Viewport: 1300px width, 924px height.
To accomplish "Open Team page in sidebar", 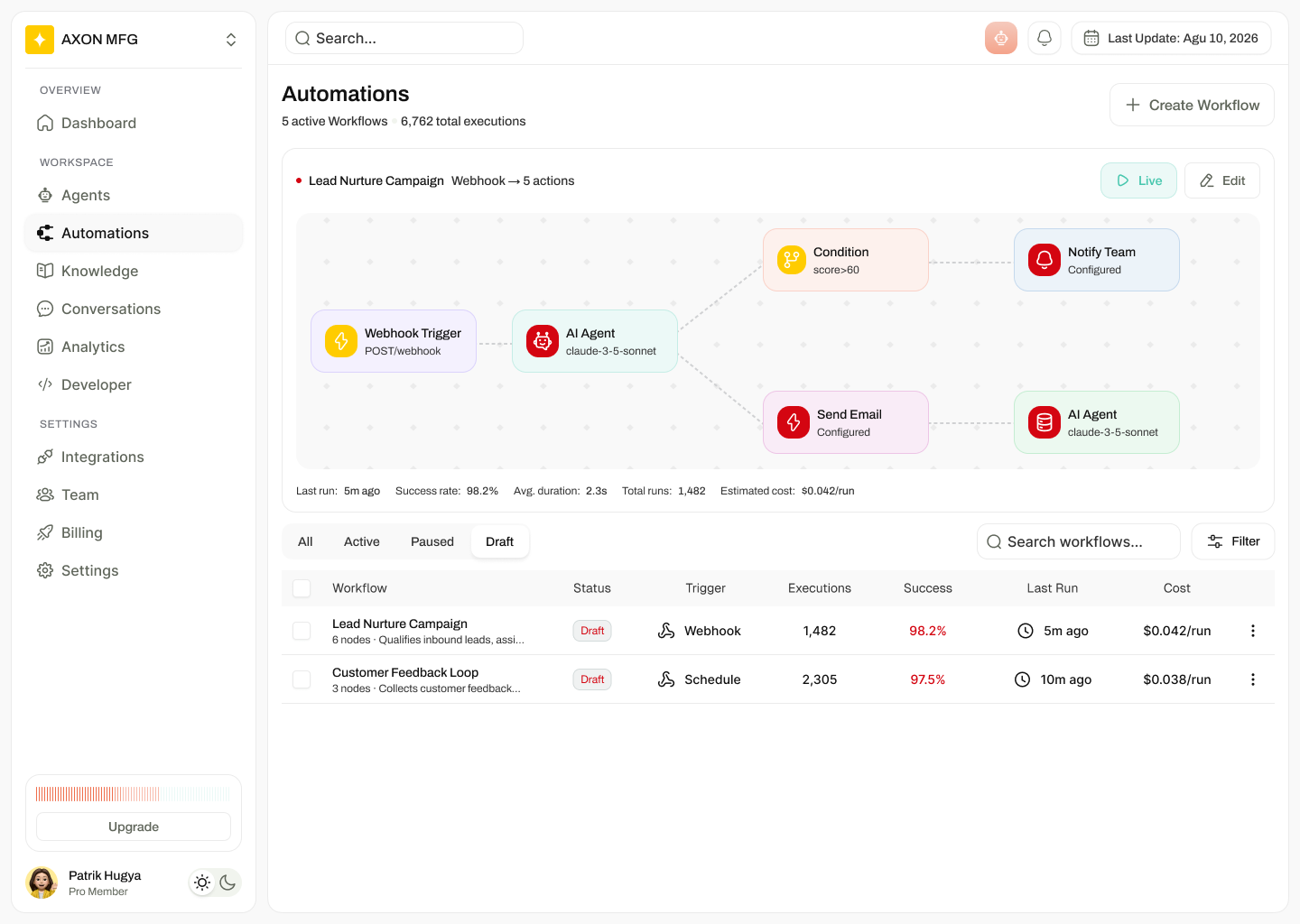I will (x=134, y=494).
